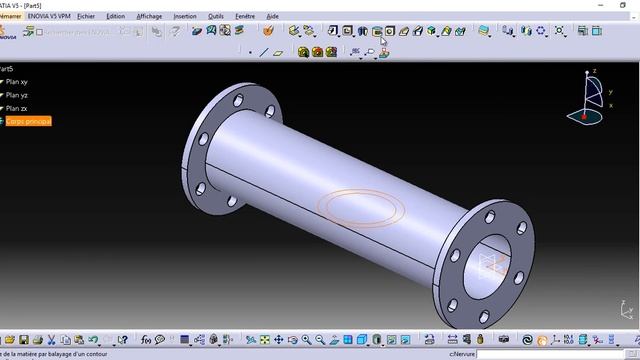Click the Undo icon

pyautogui.click(x=93, y=340)
